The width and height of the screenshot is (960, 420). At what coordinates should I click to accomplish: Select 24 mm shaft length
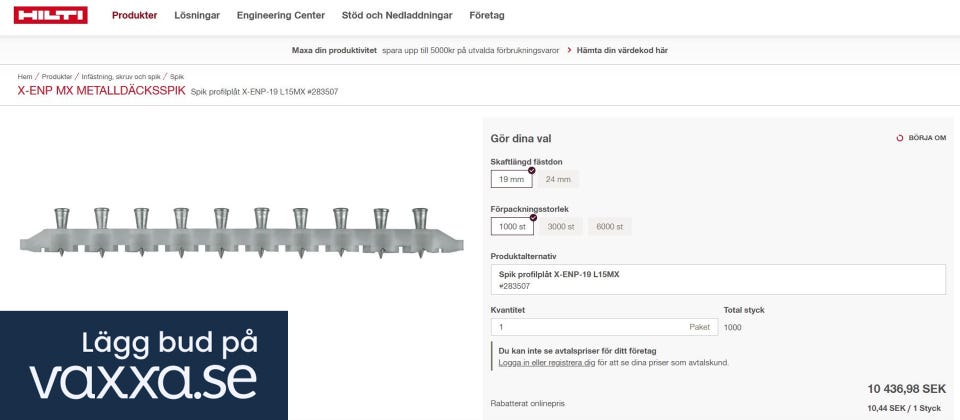point(558,179)
